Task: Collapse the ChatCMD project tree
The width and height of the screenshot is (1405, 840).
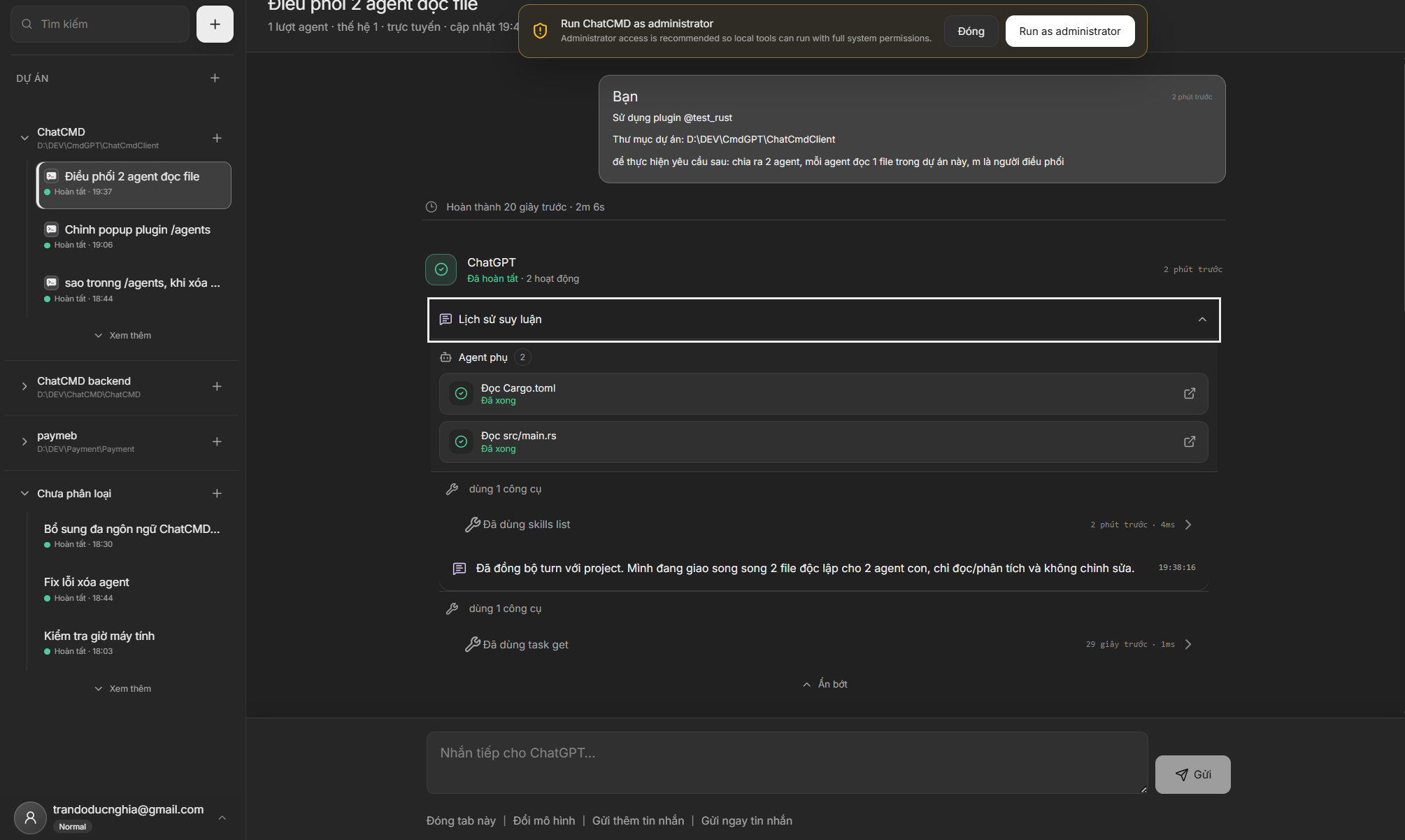Action: tap(24, 138)
